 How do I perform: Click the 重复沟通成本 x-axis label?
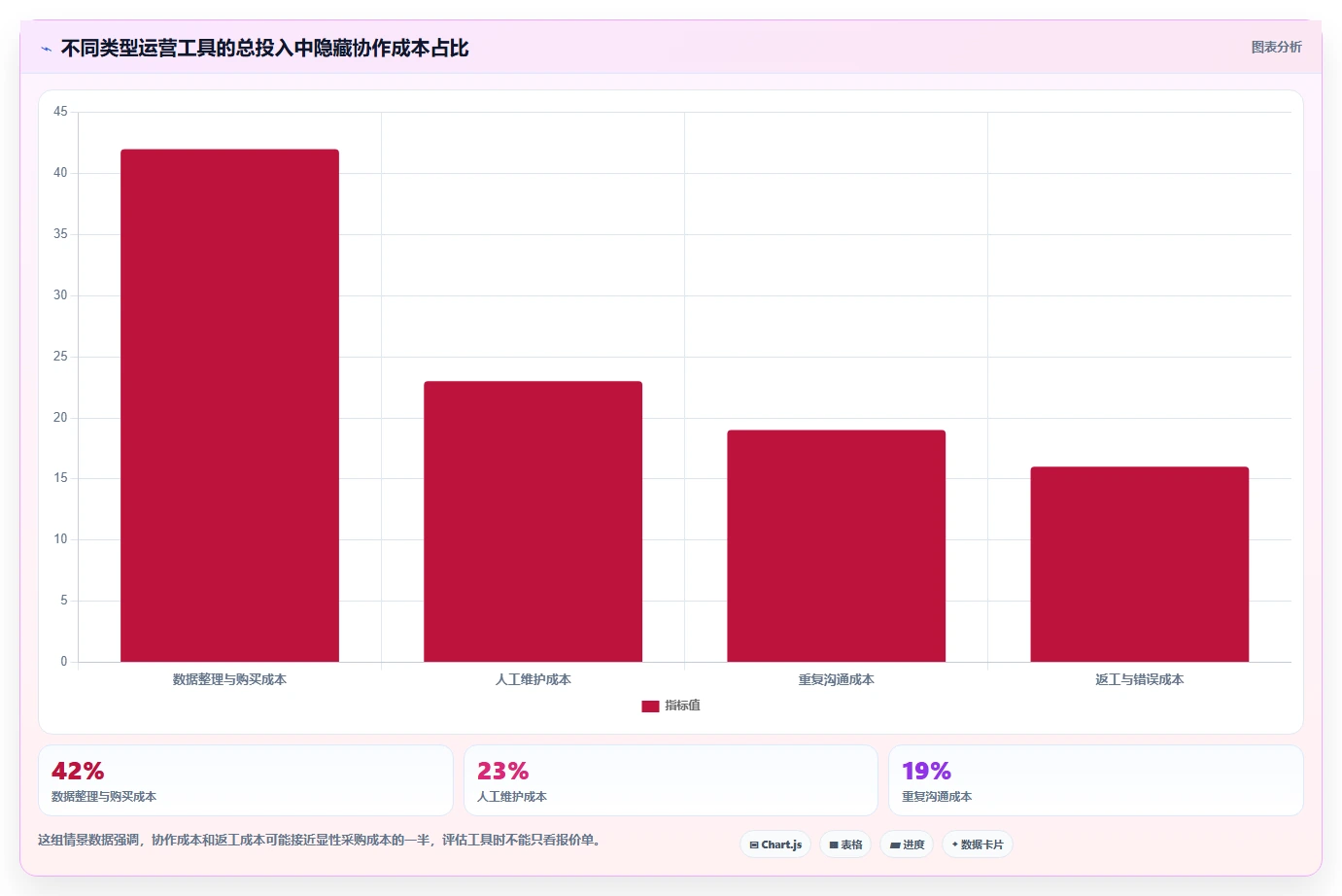point(836,679)
